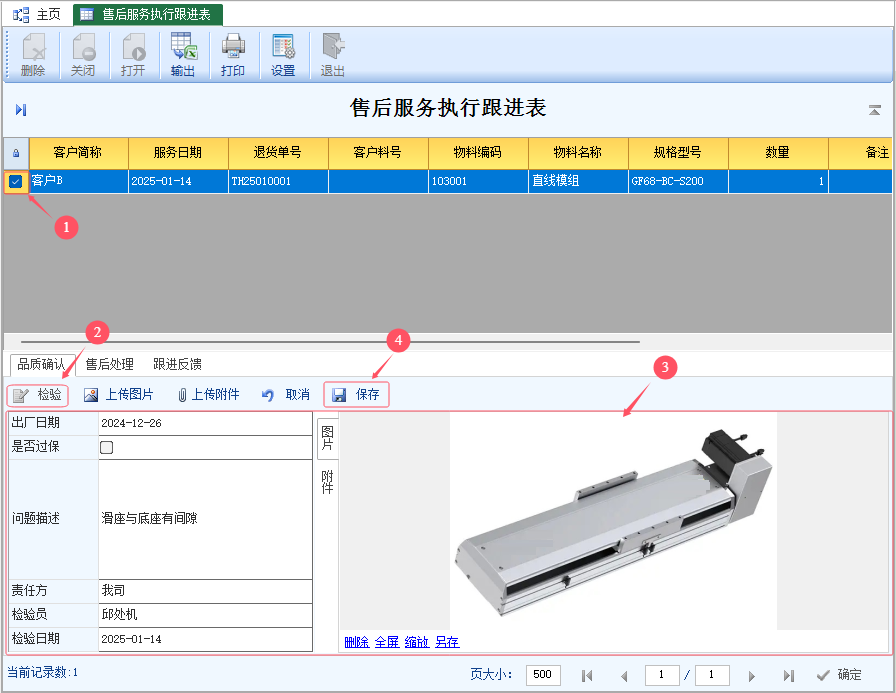Click the 另存 link under the image

(x=447, y=642)
